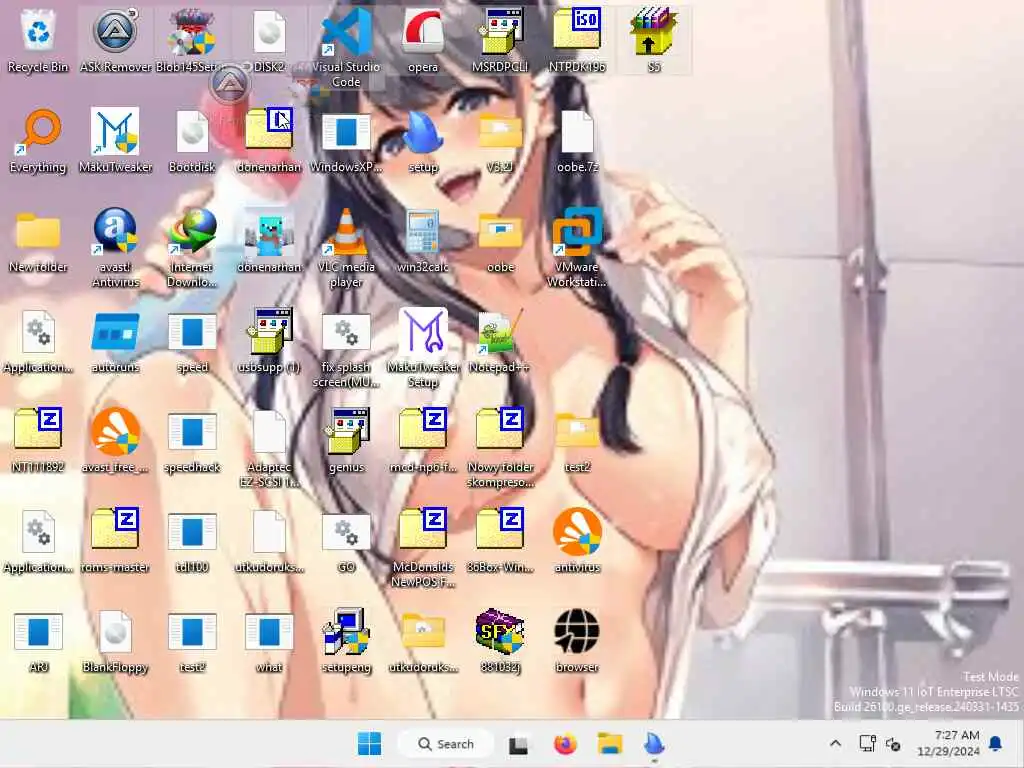The image size is (1024, 768).
Task: Select the avast! Antivirus shortcut
Action: pos(116,248)
